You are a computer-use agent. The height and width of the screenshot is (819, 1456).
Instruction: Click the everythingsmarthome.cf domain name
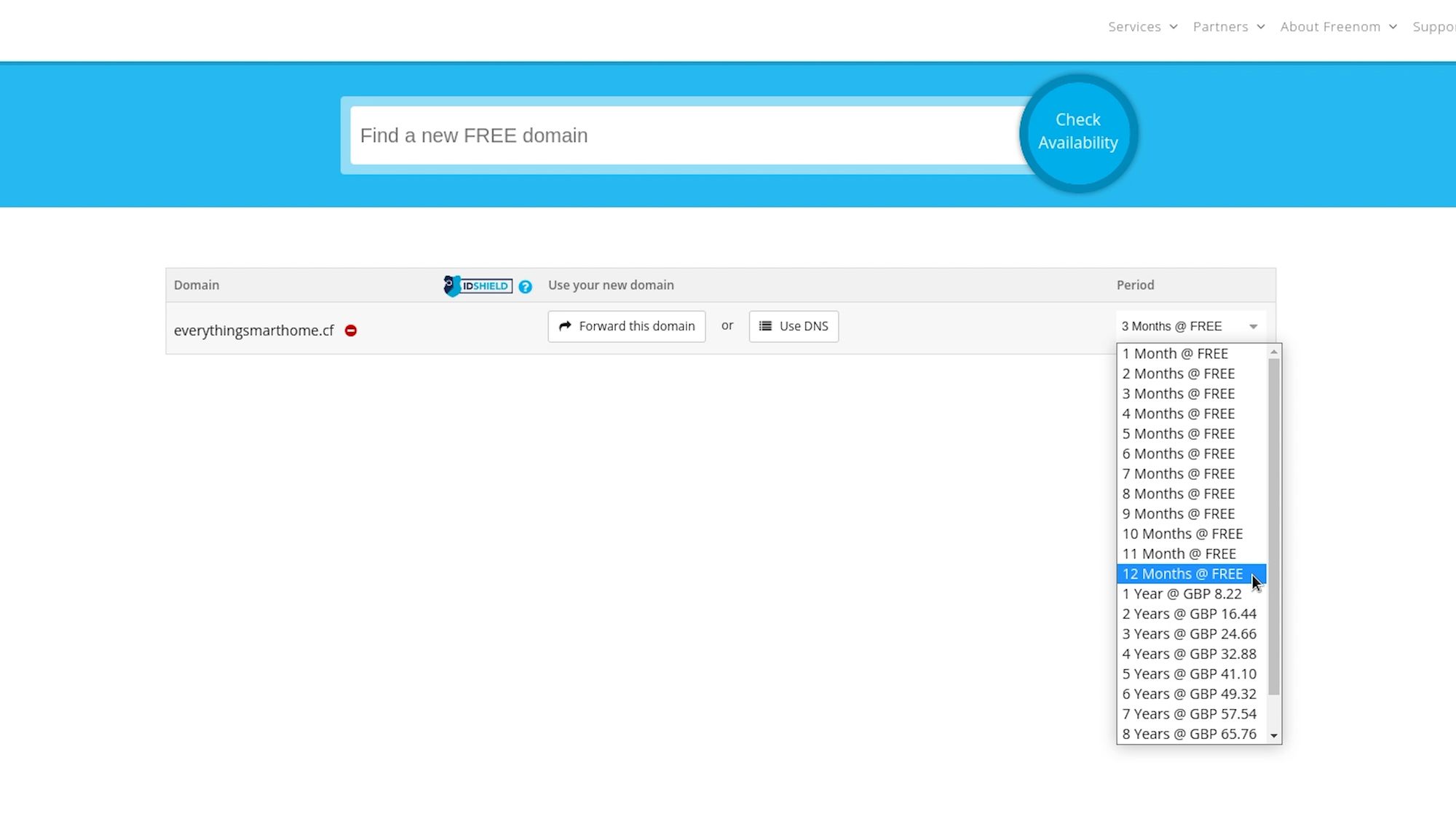tap(253, 331)
